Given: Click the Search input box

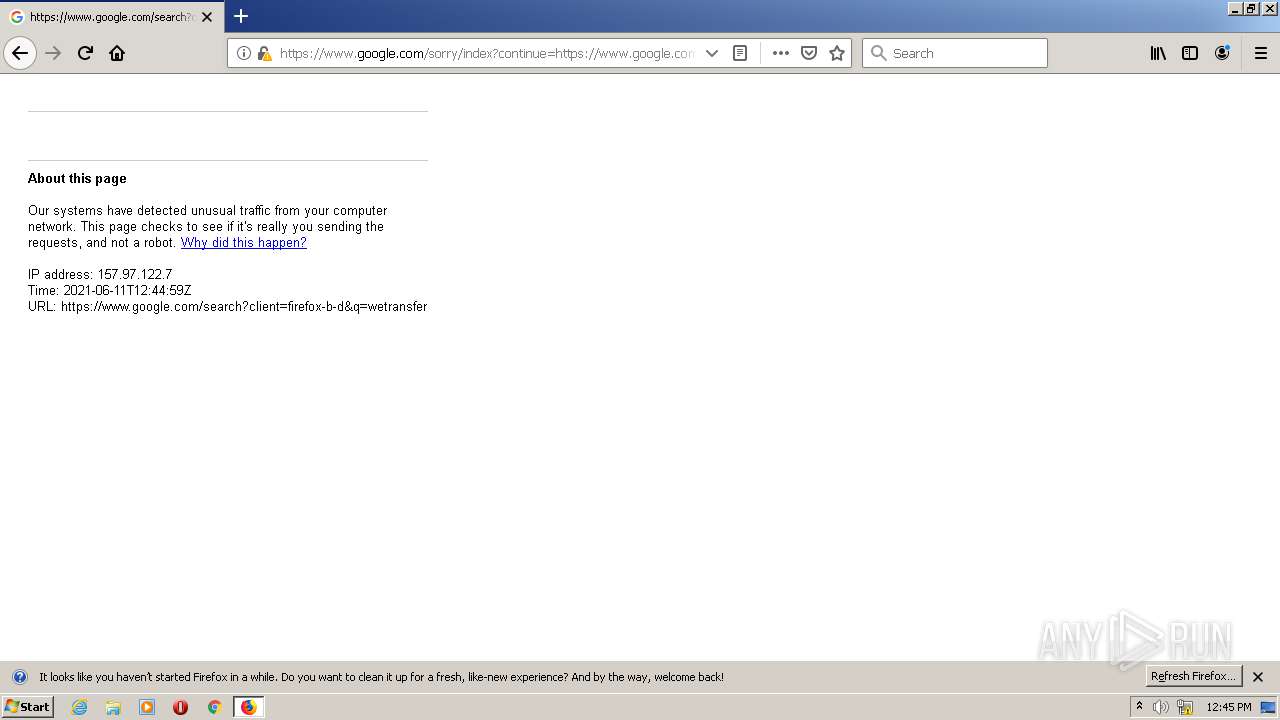Looking at the screenshot, I should click(955, 53).
